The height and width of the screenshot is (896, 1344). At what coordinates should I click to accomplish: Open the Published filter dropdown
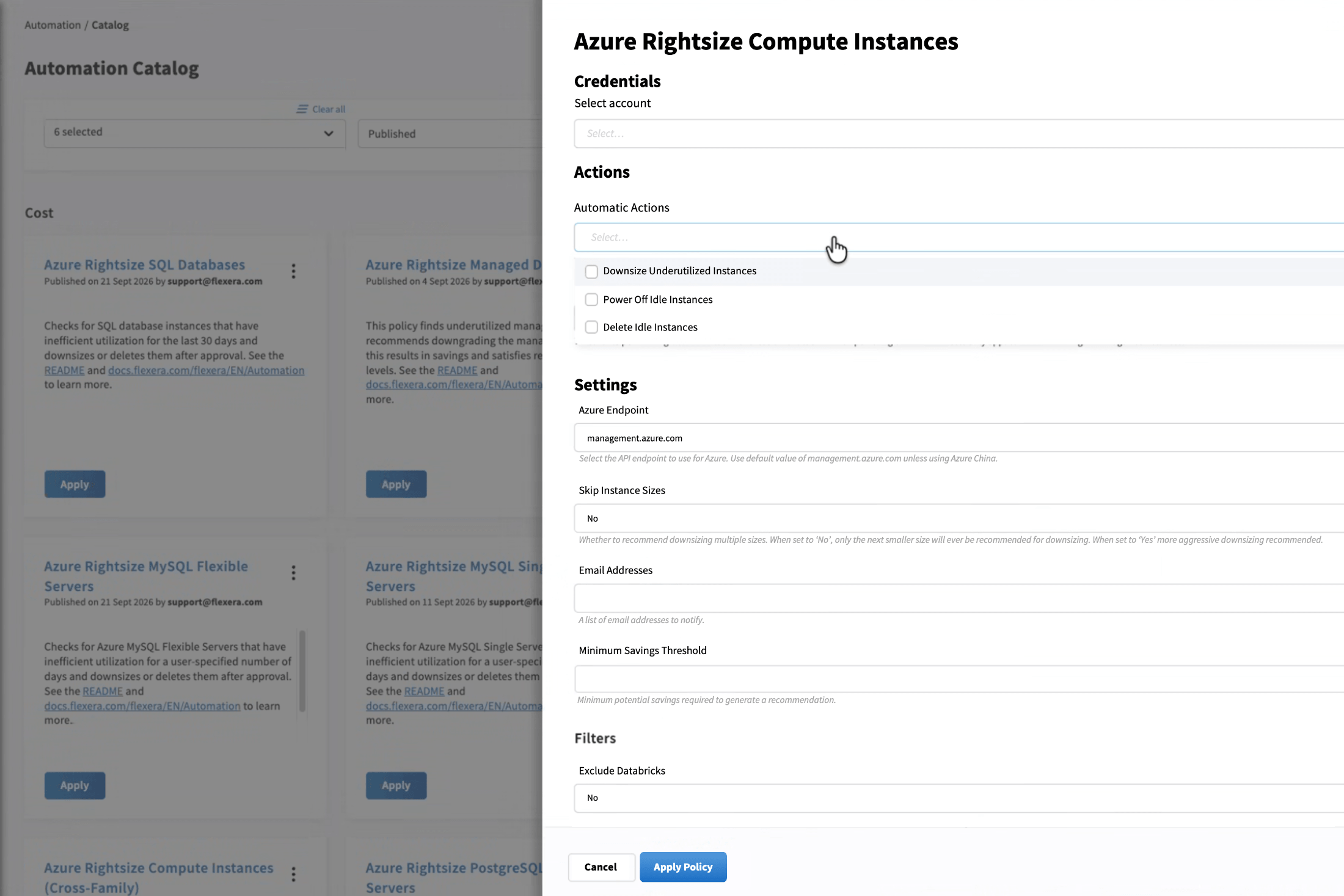coord(450,133)
